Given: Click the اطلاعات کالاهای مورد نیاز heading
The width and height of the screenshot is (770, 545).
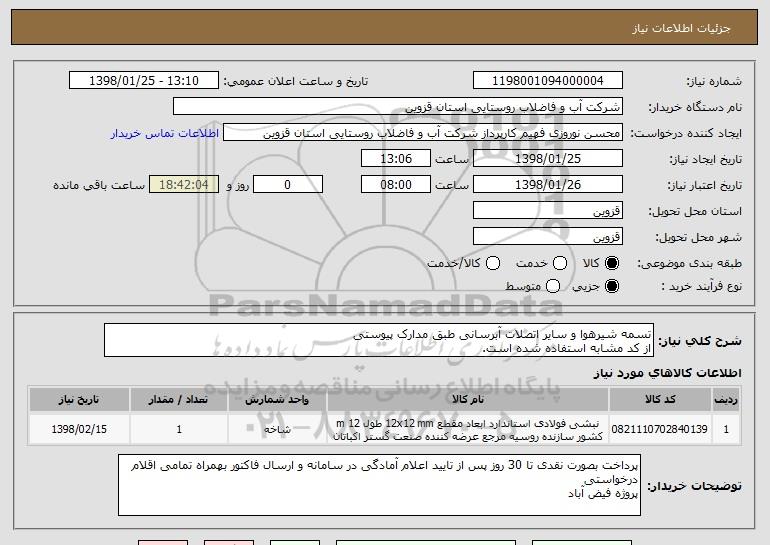Looking at the screenshot, I should 667,373.
